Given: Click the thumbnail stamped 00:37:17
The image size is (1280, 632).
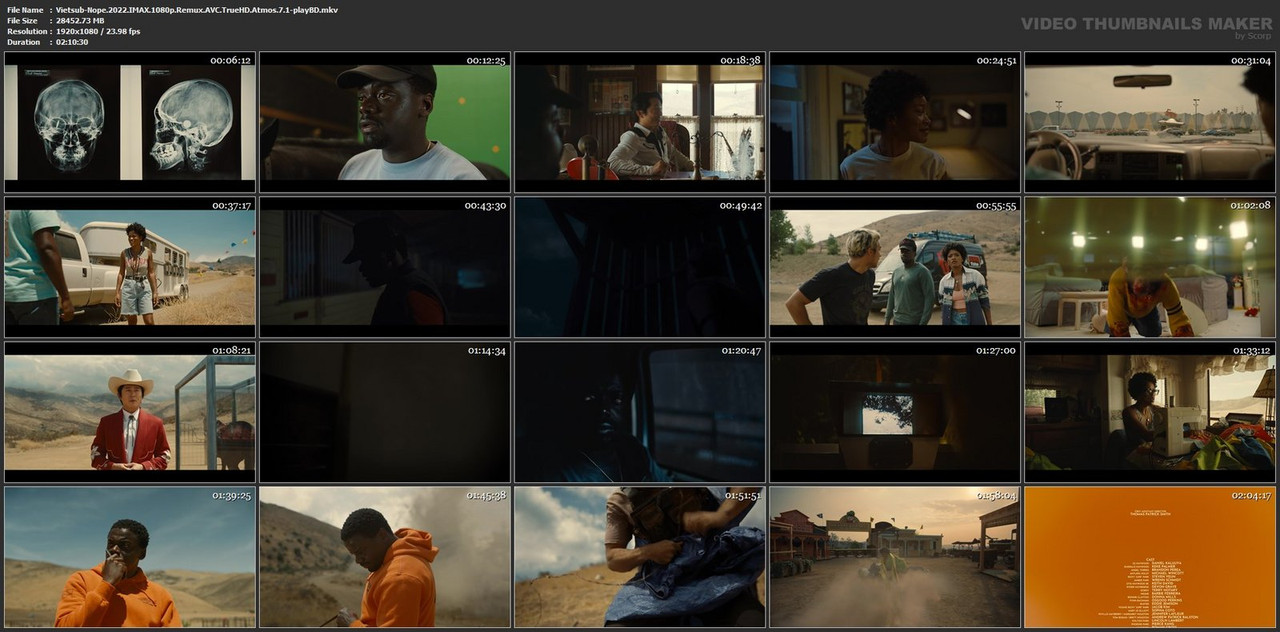Looking at the screenshot, I should (x=130, y=267).
